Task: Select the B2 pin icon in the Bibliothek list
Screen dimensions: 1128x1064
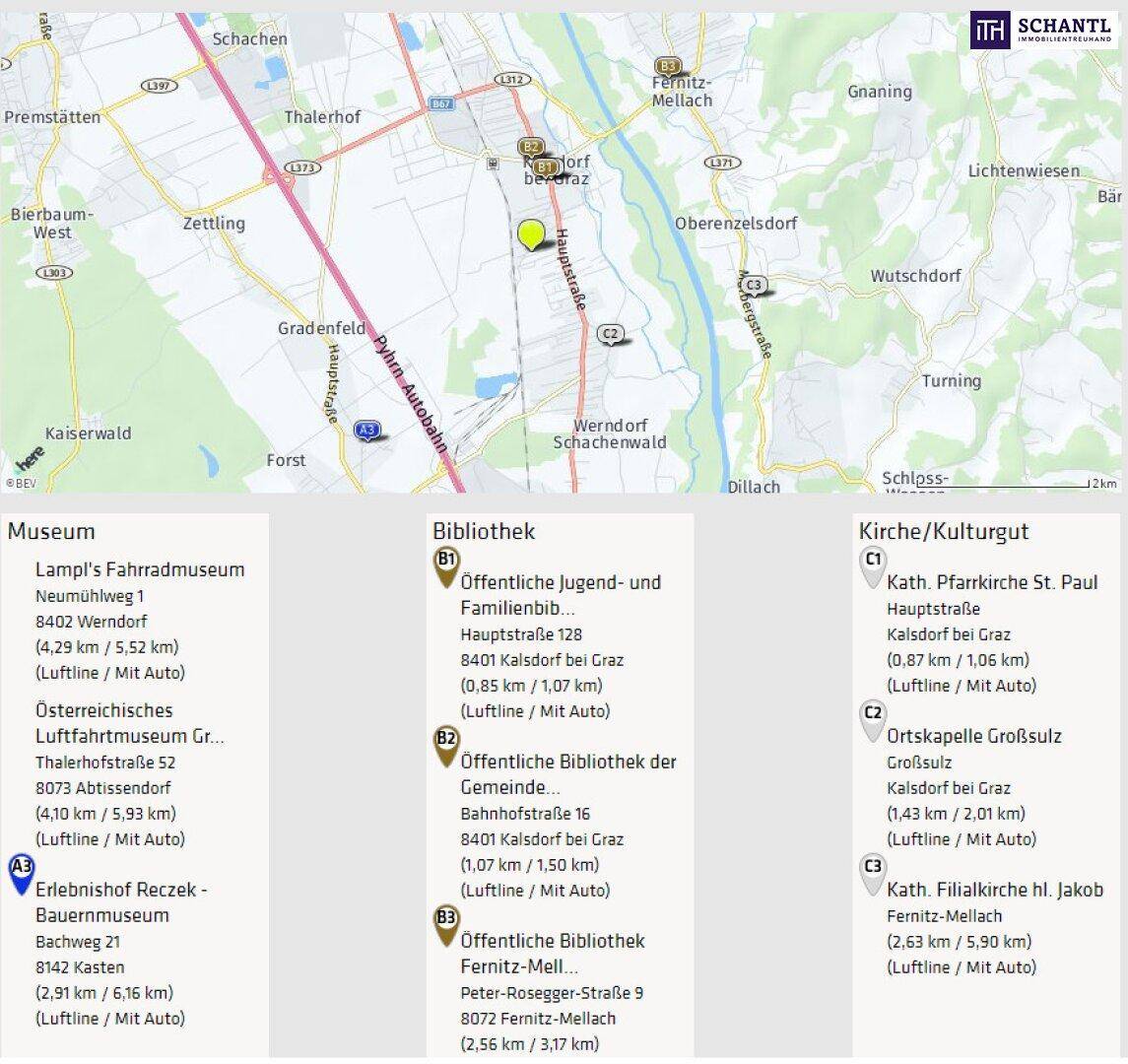Action: [x=446, y=745]
